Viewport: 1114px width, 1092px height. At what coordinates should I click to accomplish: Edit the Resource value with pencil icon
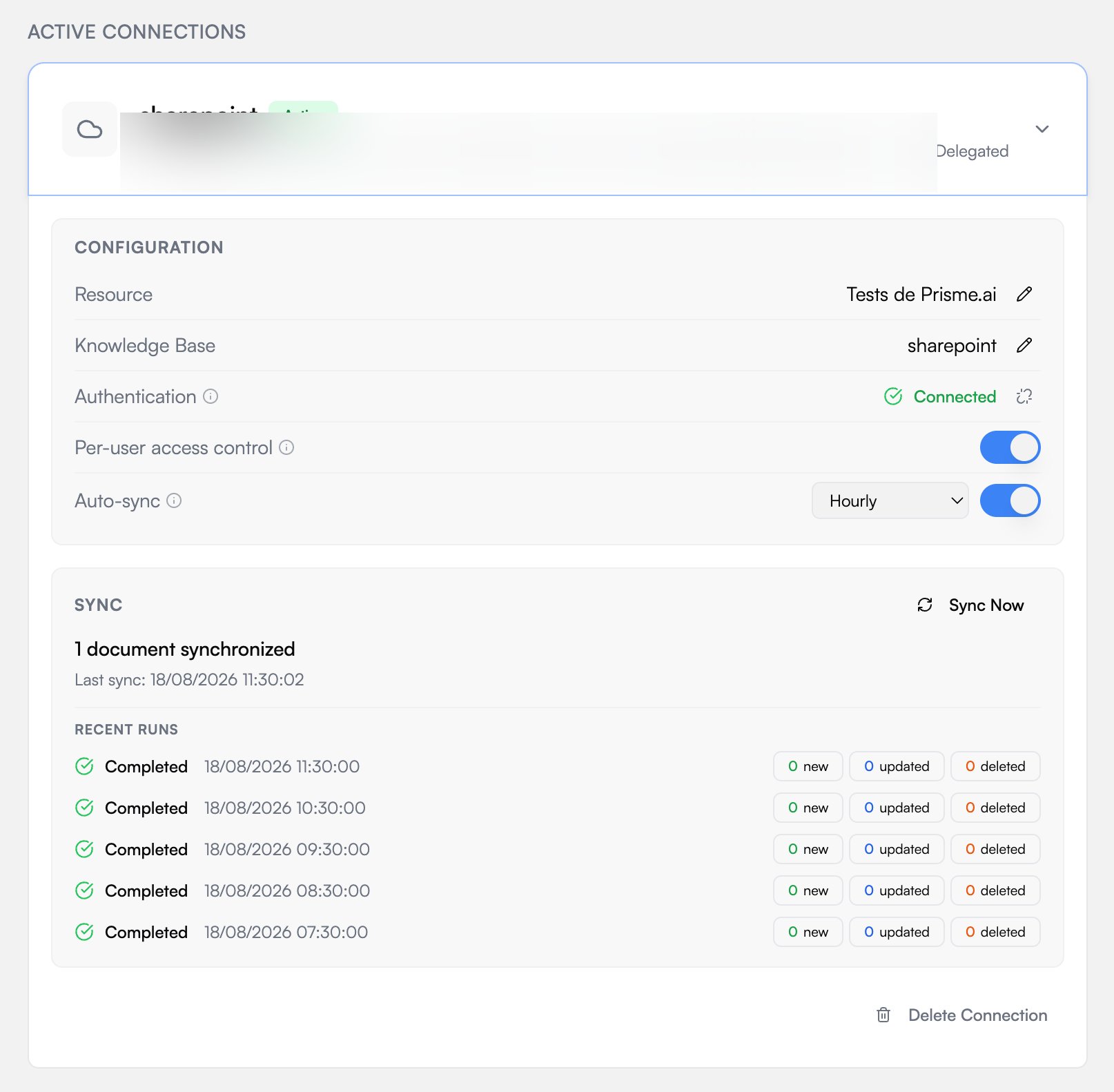1024,294
